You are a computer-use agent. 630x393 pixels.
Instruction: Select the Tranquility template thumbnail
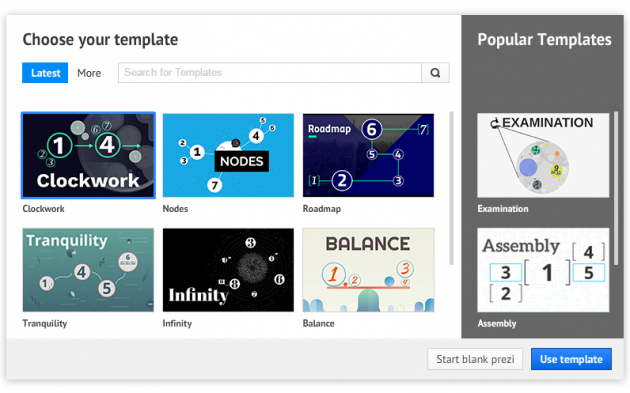click(x=88, y=270)
